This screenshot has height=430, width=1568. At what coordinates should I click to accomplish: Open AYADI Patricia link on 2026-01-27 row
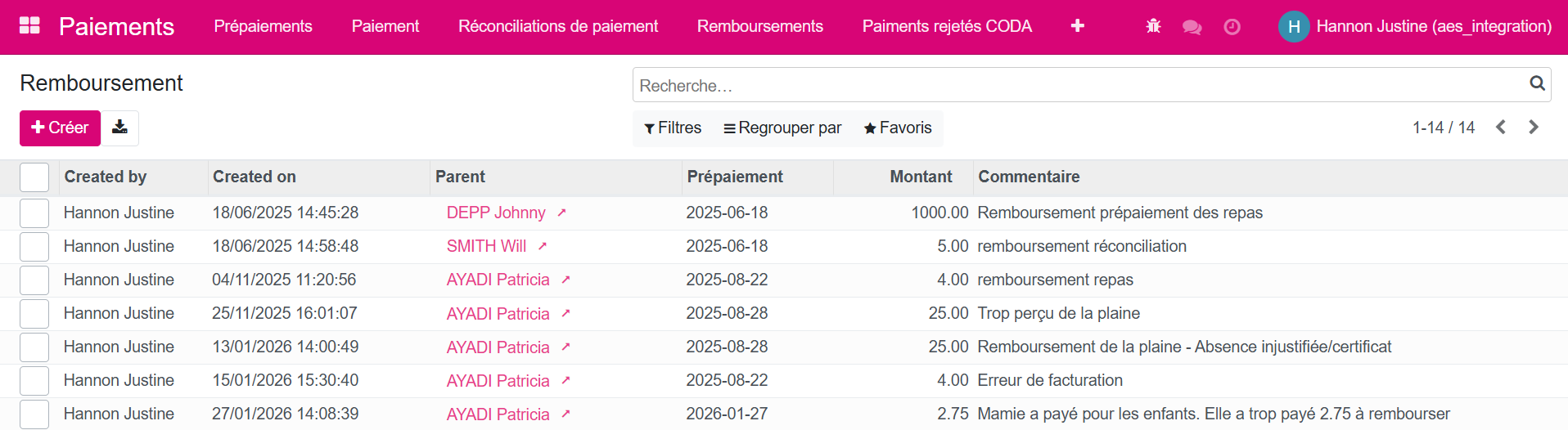pyautogui.click(x=498, y=414)
